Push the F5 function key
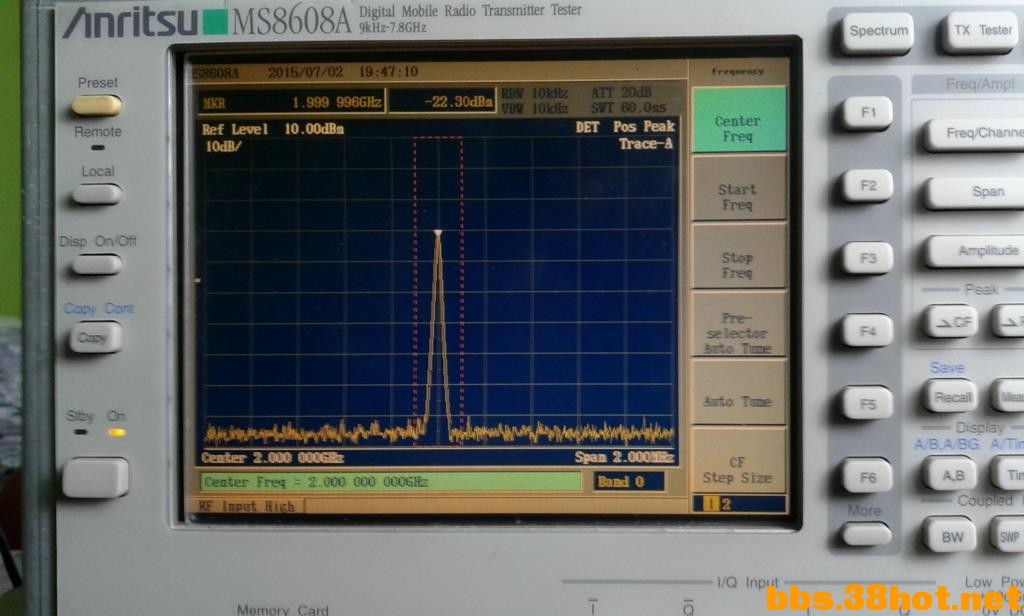This screenshot has height=616, width=1024. 868,404
